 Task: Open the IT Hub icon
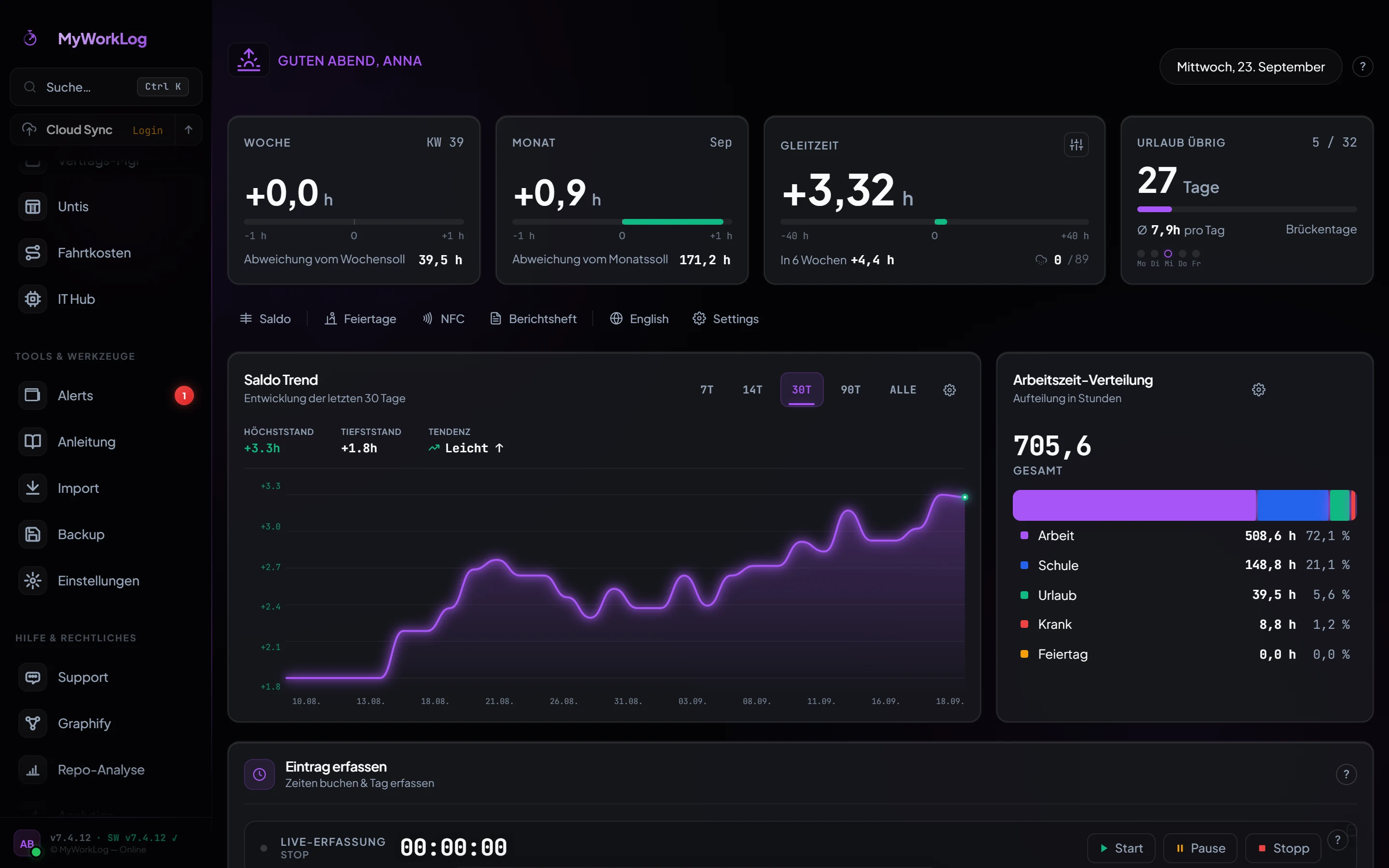[33, 299]
